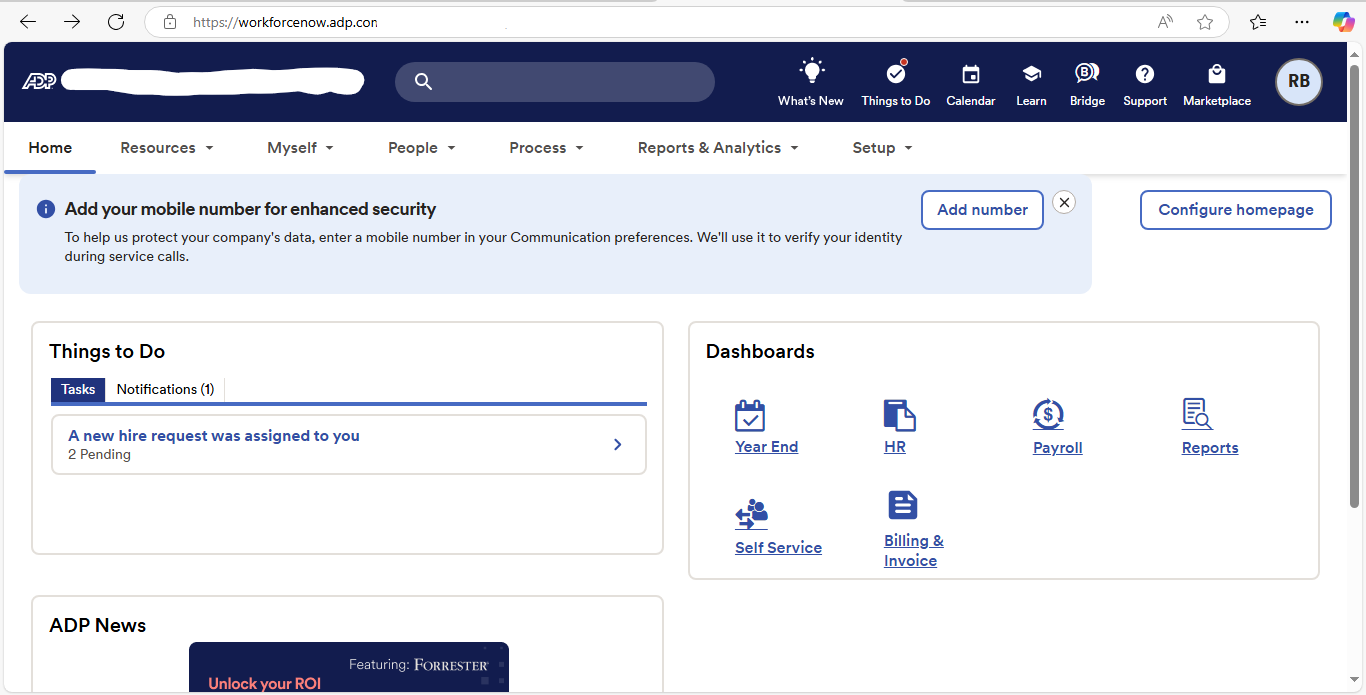Image resolution: width=1366 pixels, height=695 pixels.
Task: Click the Read aloud icon in address bar
Action: 1165,22
